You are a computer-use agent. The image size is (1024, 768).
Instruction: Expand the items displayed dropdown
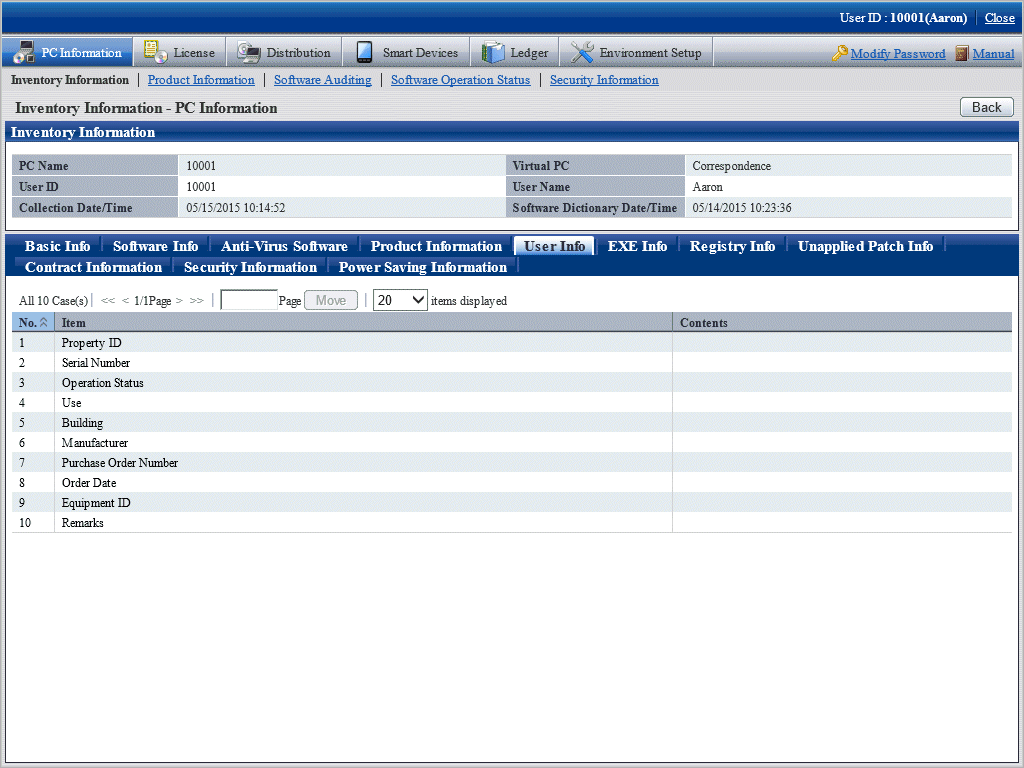(x=400, y=300)
